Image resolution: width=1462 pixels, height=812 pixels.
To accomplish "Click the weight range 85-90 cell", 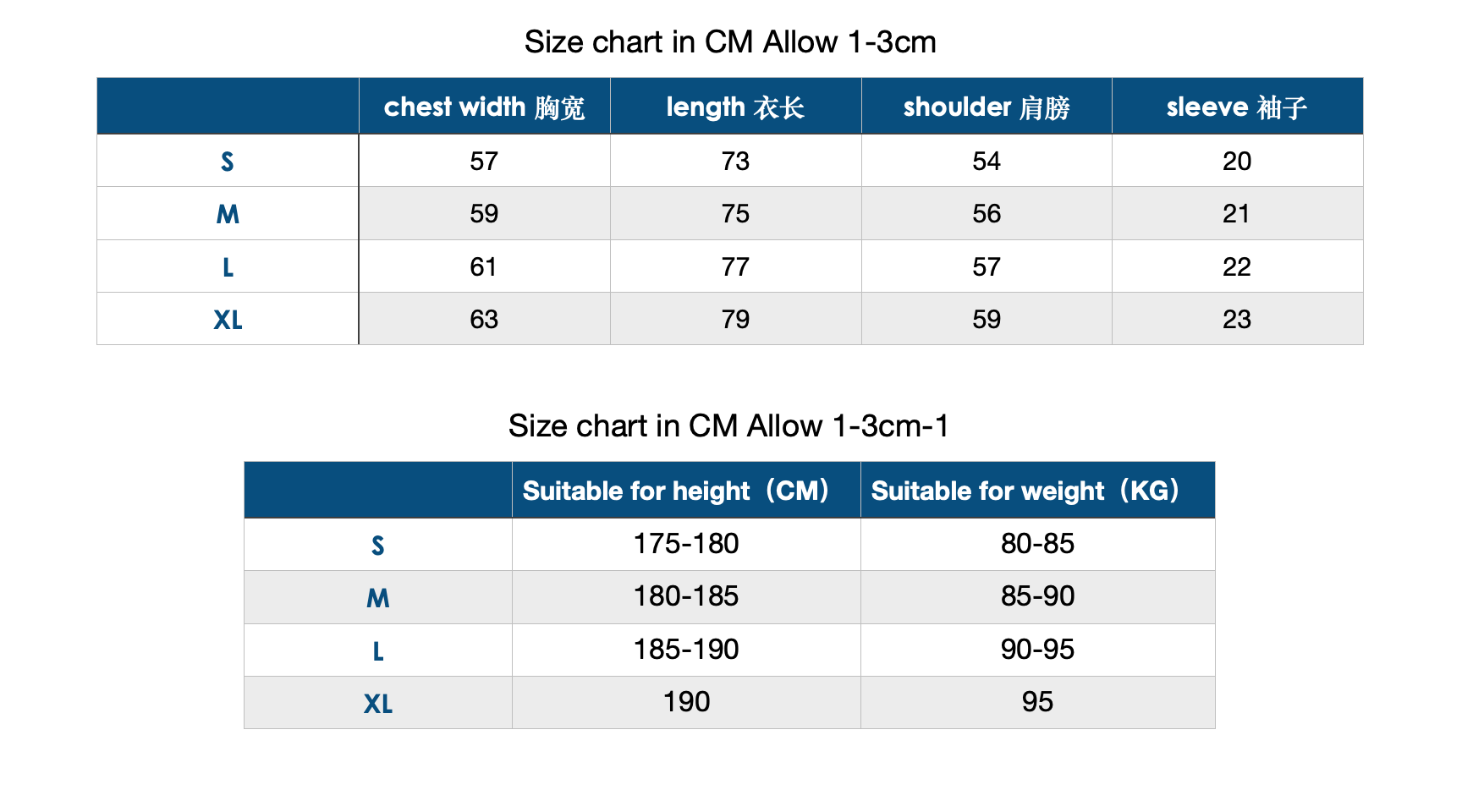I will 1037,596.
